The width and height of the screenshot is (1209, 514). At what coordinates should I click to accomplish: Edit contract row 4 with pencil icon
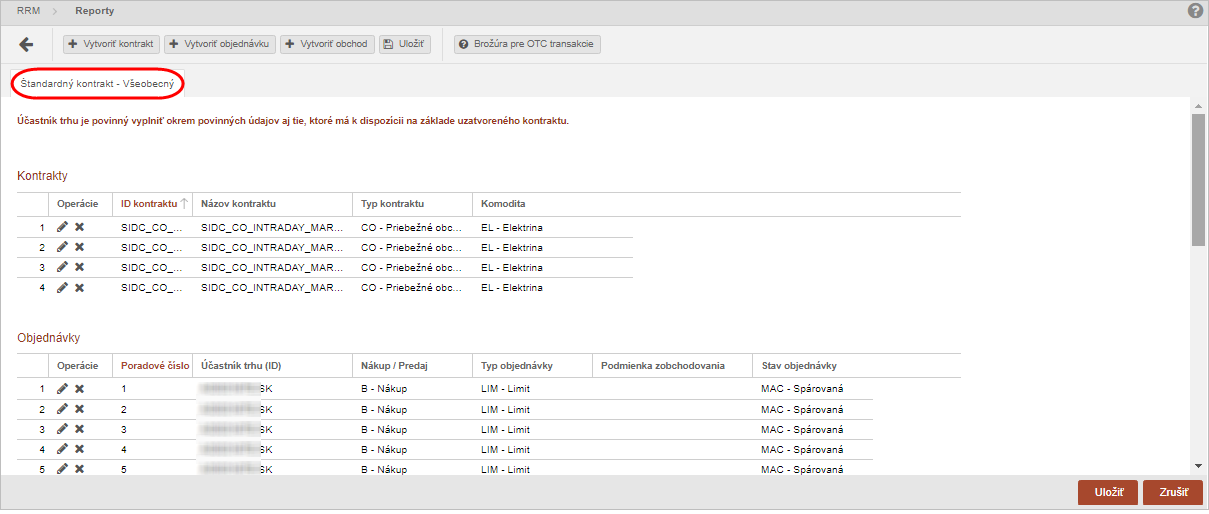coord(63,288)
